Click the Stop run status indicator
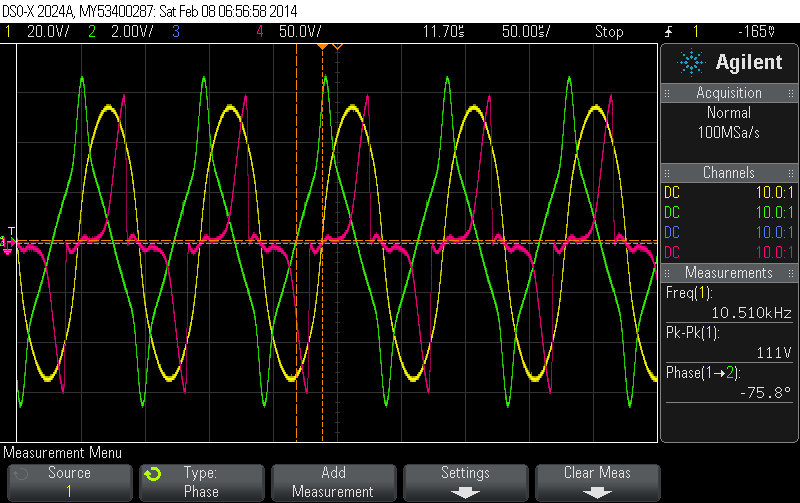This screenshot has width=800, height=503. (609, 32)
